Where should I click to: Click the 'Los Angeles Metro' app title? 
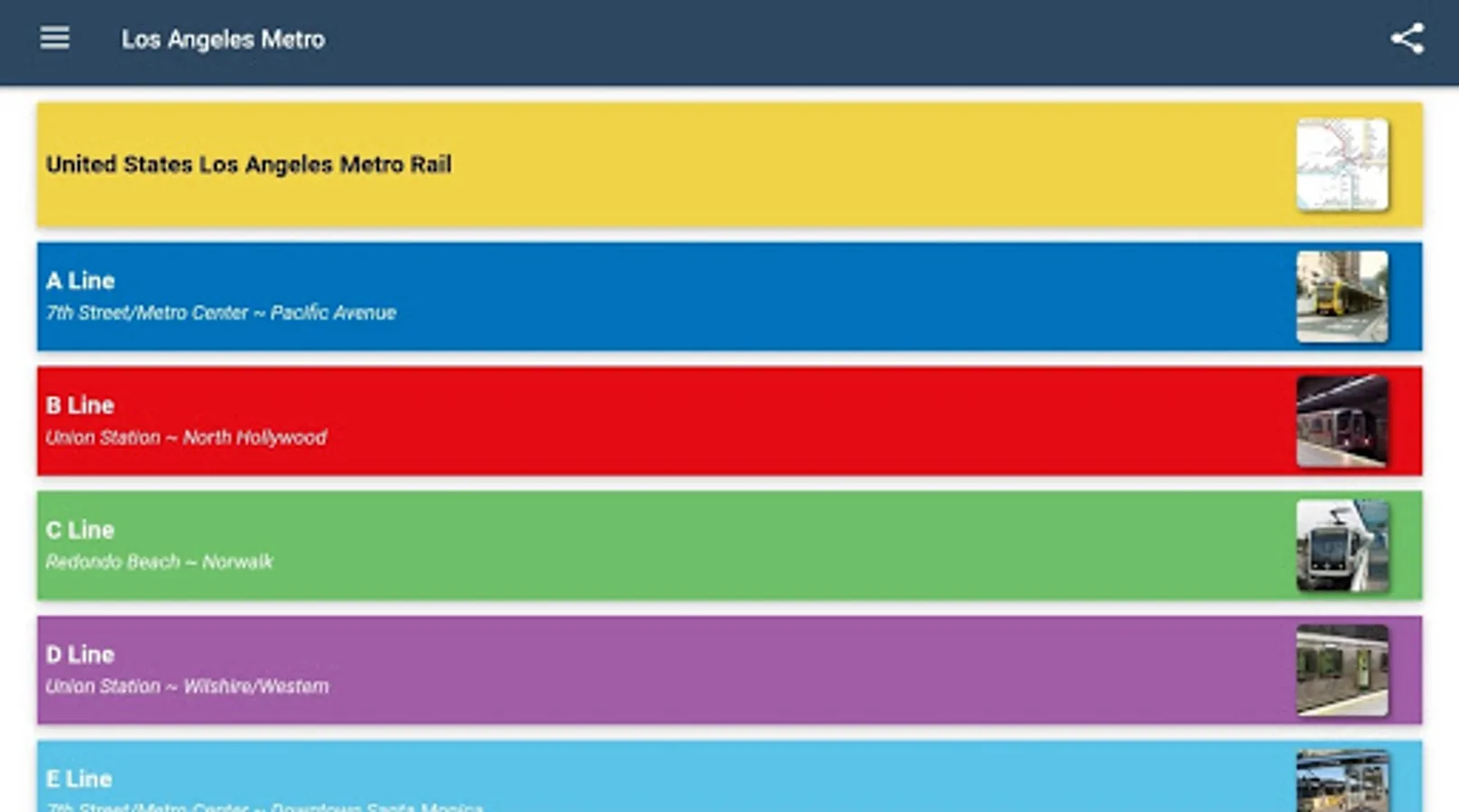(224, 40)
